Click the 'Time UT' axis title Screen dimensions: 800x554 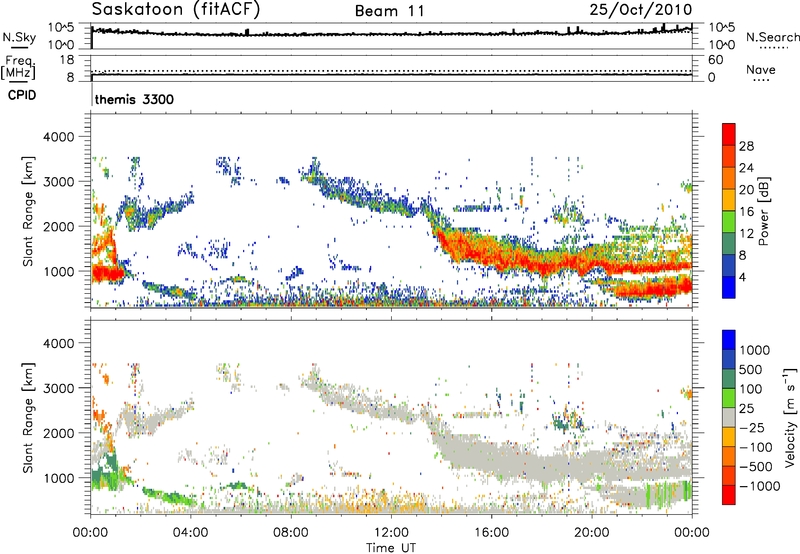391,548
